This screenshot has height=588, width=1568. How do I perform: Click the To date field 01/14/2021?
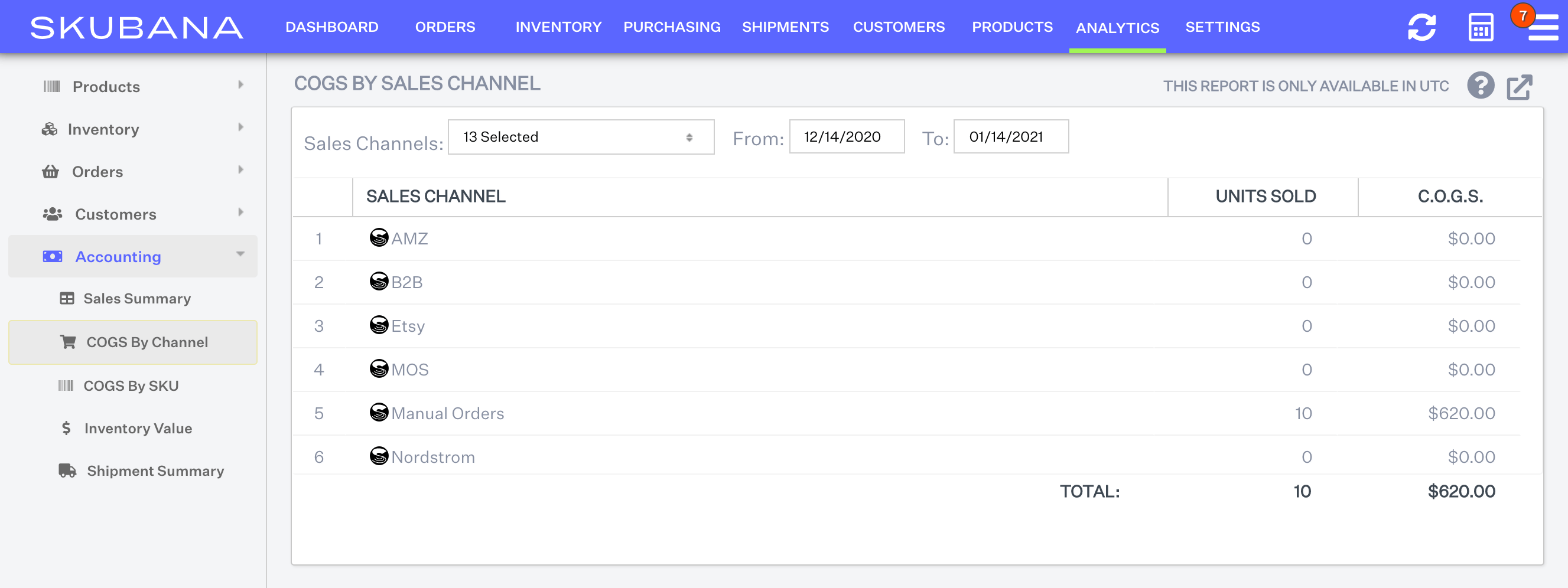tap(1011, 137)
